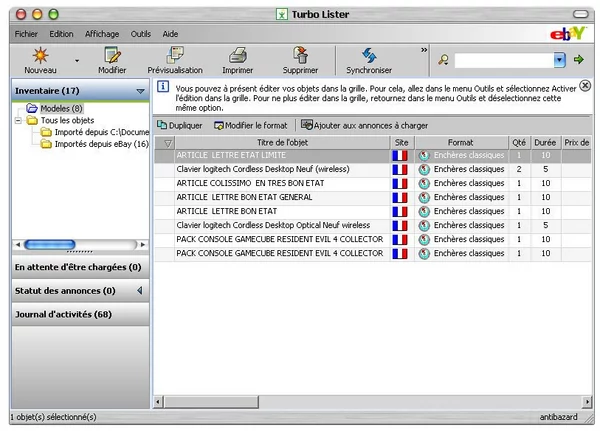Sort by Durée column header
The height and width of the screenshot is (431, 600).
(x=545, y=142)
